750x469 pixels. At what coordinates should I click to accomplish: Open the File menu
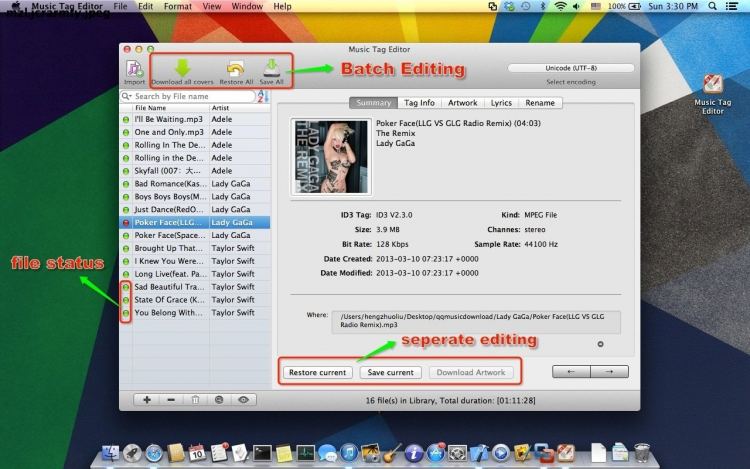point(120,6)
